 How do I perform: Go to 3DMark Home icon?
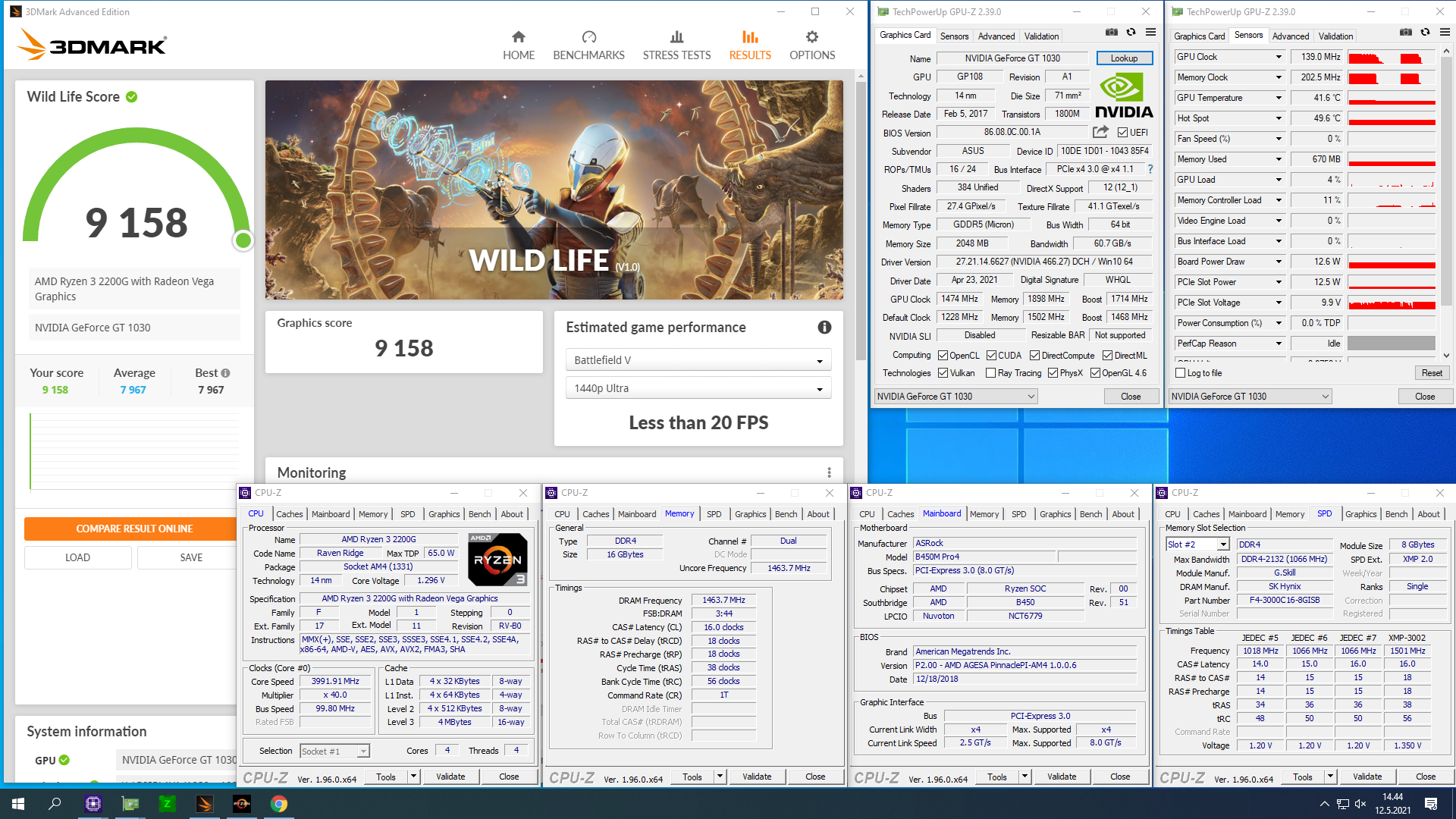click(x=519, y=37)
